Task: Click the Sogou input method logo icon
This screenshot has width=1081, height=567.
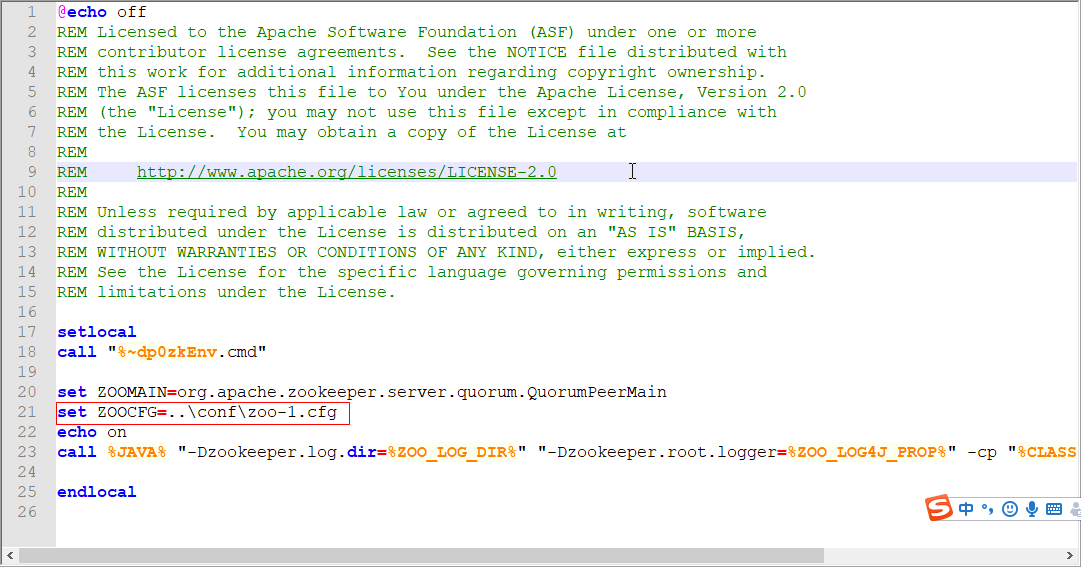Action: pyautogui.click(x=938, y=508)
